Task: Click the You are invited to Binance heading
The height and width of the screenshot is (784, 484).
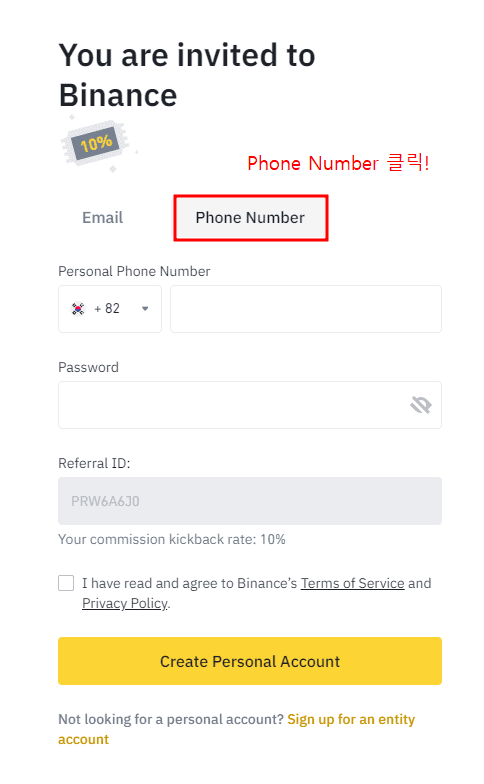Action: 187,75
